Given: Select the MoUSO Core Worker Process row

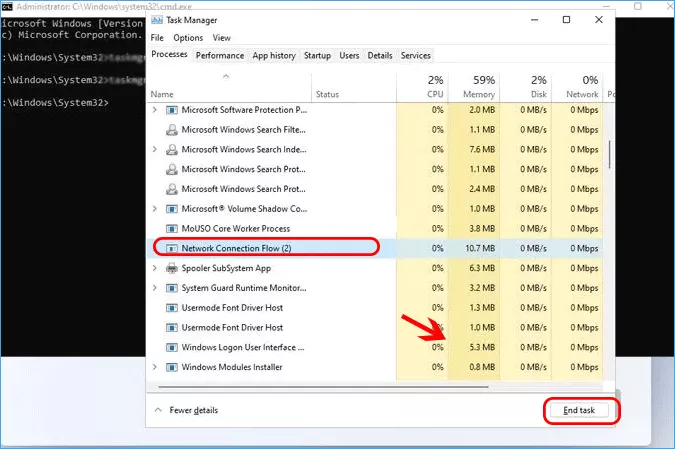Looking at the screenshot, I should [375, 229].
